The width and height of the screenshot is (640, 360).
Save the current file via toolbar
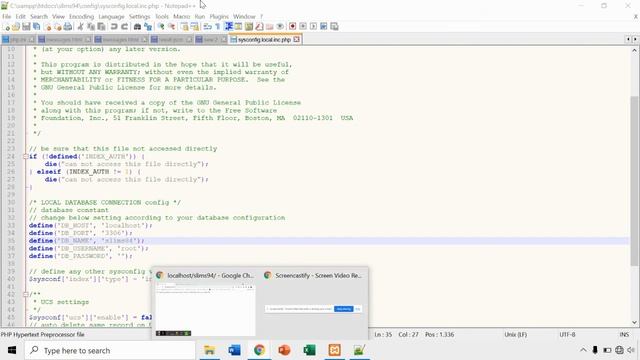point(26,27)
